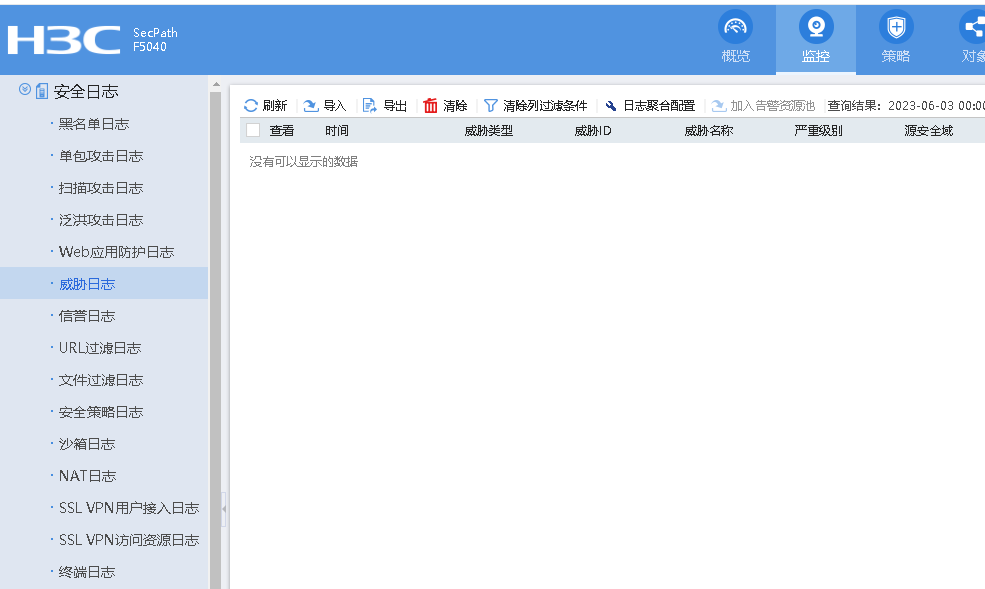Image resolution: width=985 pixels, height=589 pixels.
Task: Click the 导出 button label
Action: point(395,105)
